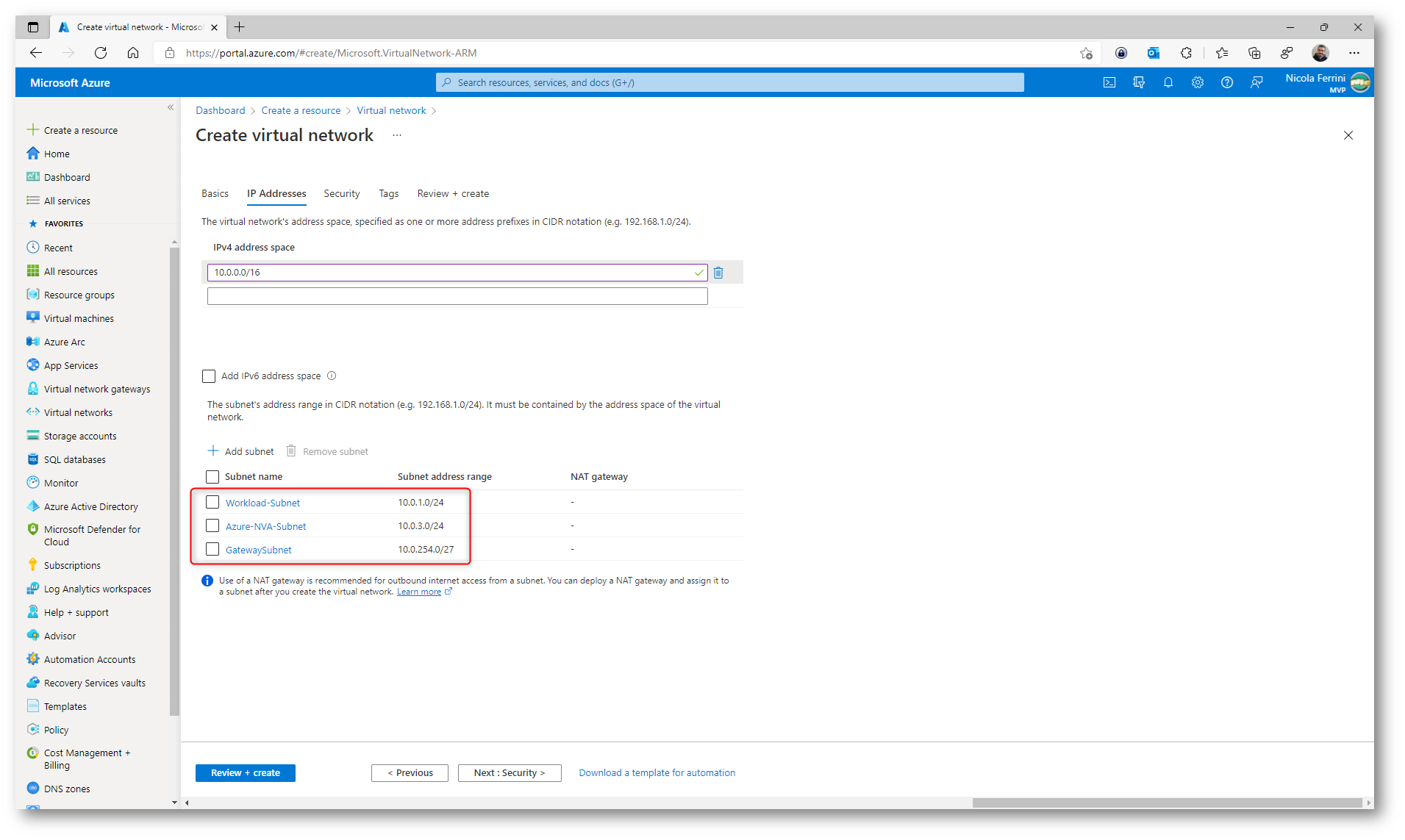Image resolution: width=1405 pixels, height=840 pixels.
Task: Enable Add IPv6 address space checkbox
Action: tap(209, 376)
